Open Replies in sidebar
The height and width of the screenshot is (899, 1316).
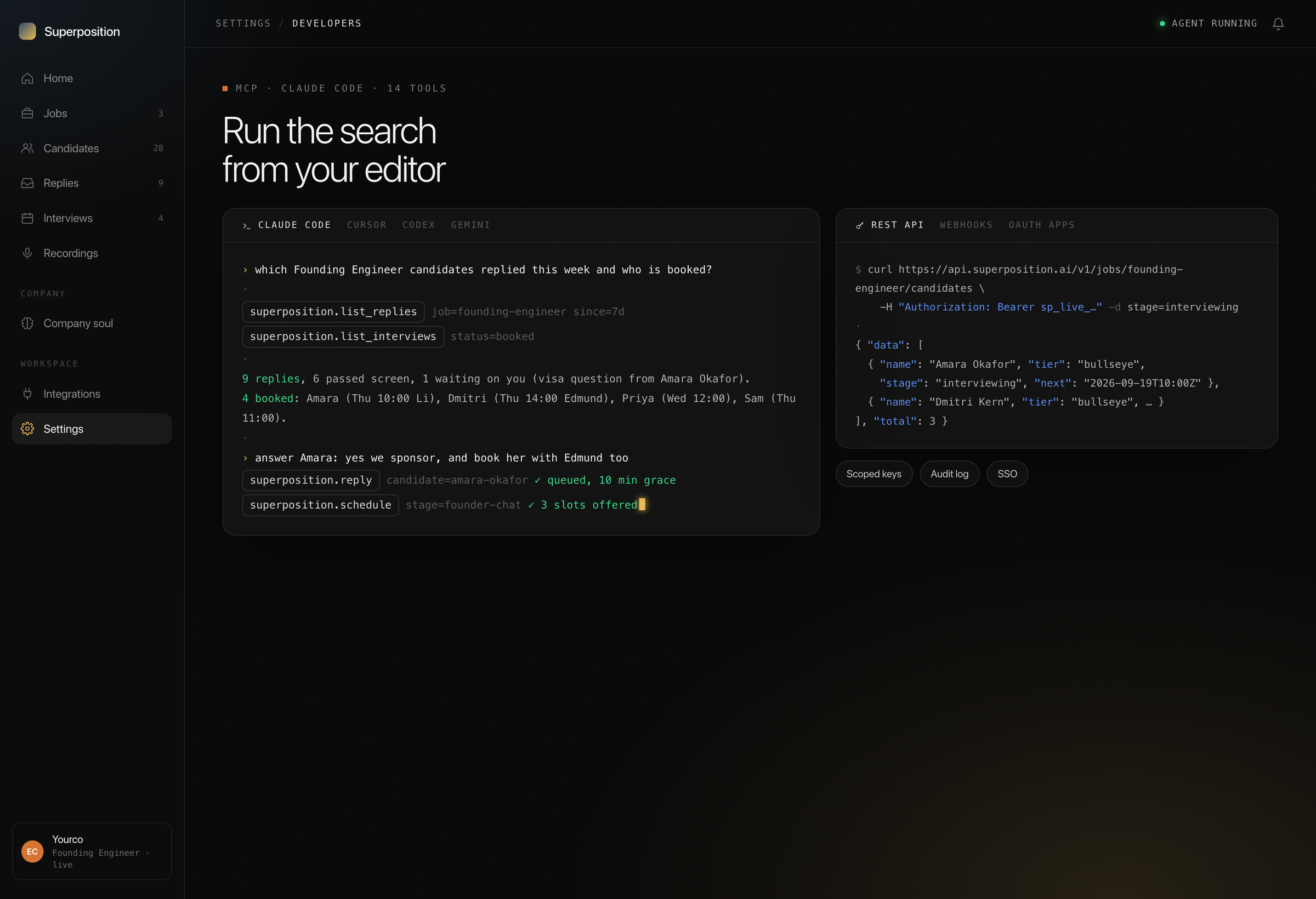click(92, 183)
